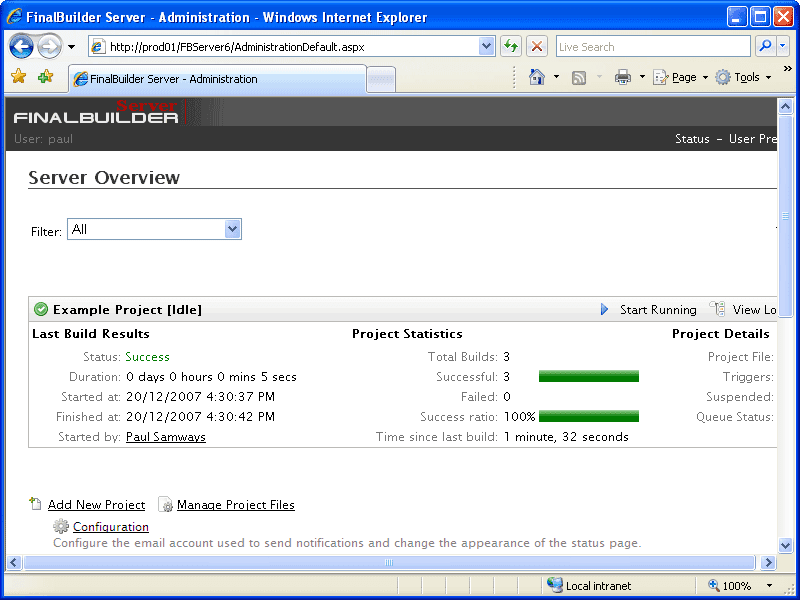
Task: Click the Status navigation link
Action: [x=692, y=139]
